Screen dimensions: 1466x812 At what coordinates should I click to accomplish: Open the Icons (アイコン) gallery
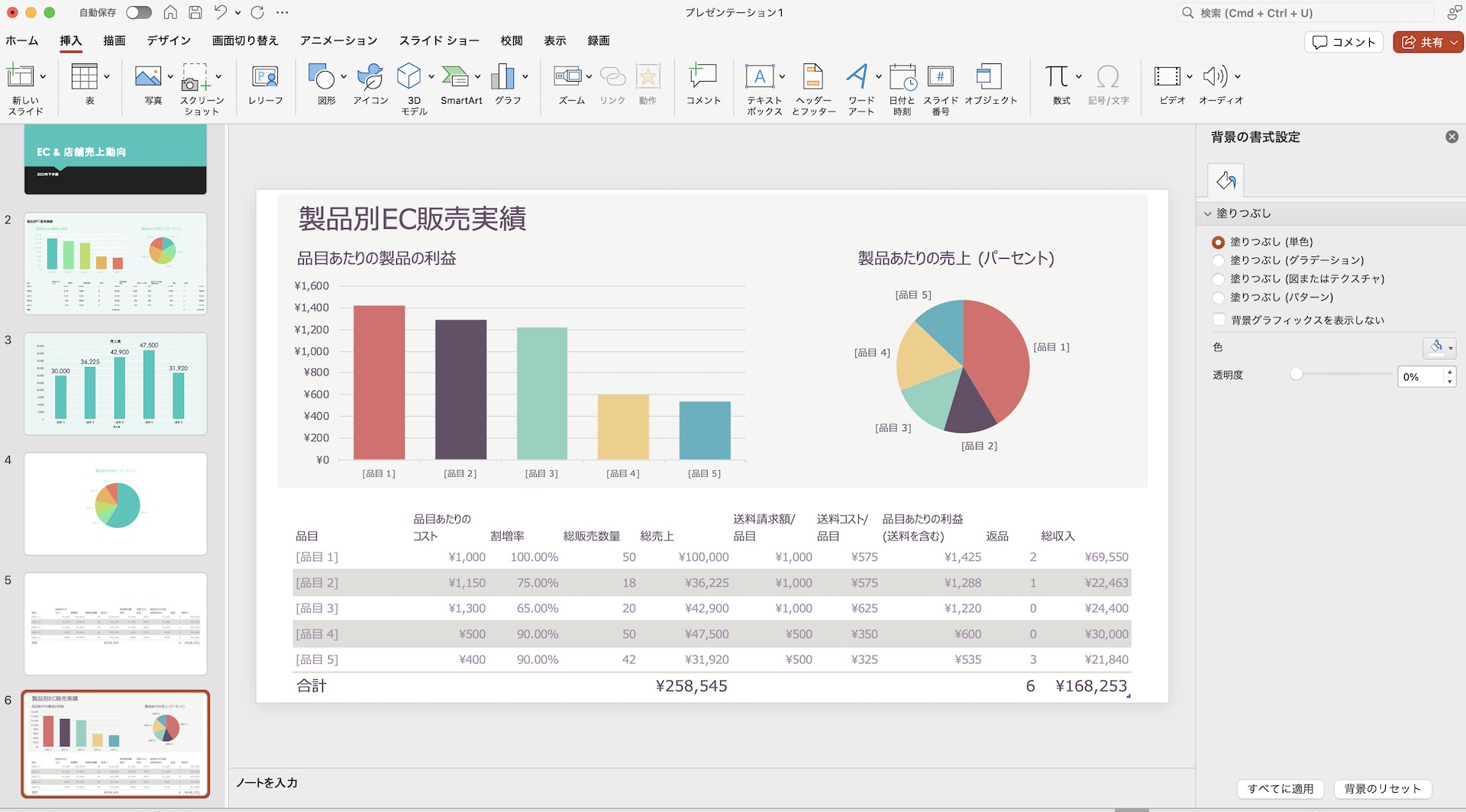(x=370, y=76)
